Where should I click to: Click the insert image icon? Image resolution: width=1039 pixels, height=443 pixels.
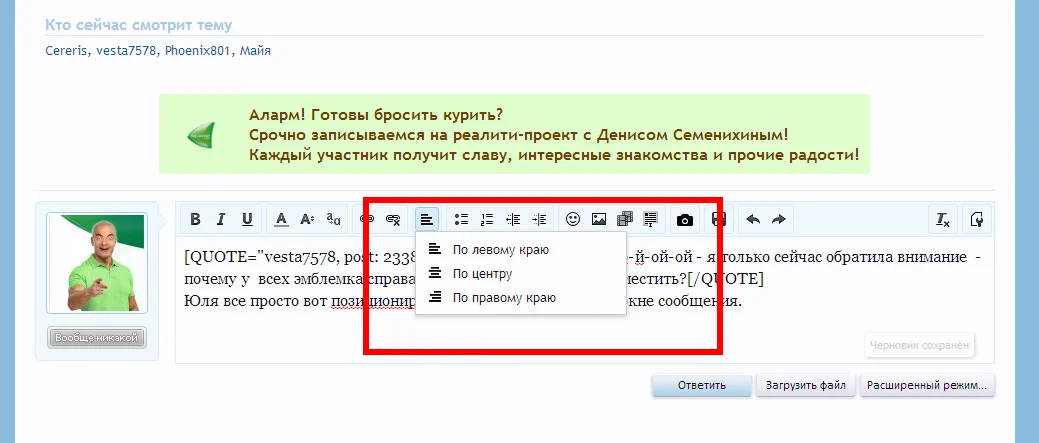[x=599, y=220]
